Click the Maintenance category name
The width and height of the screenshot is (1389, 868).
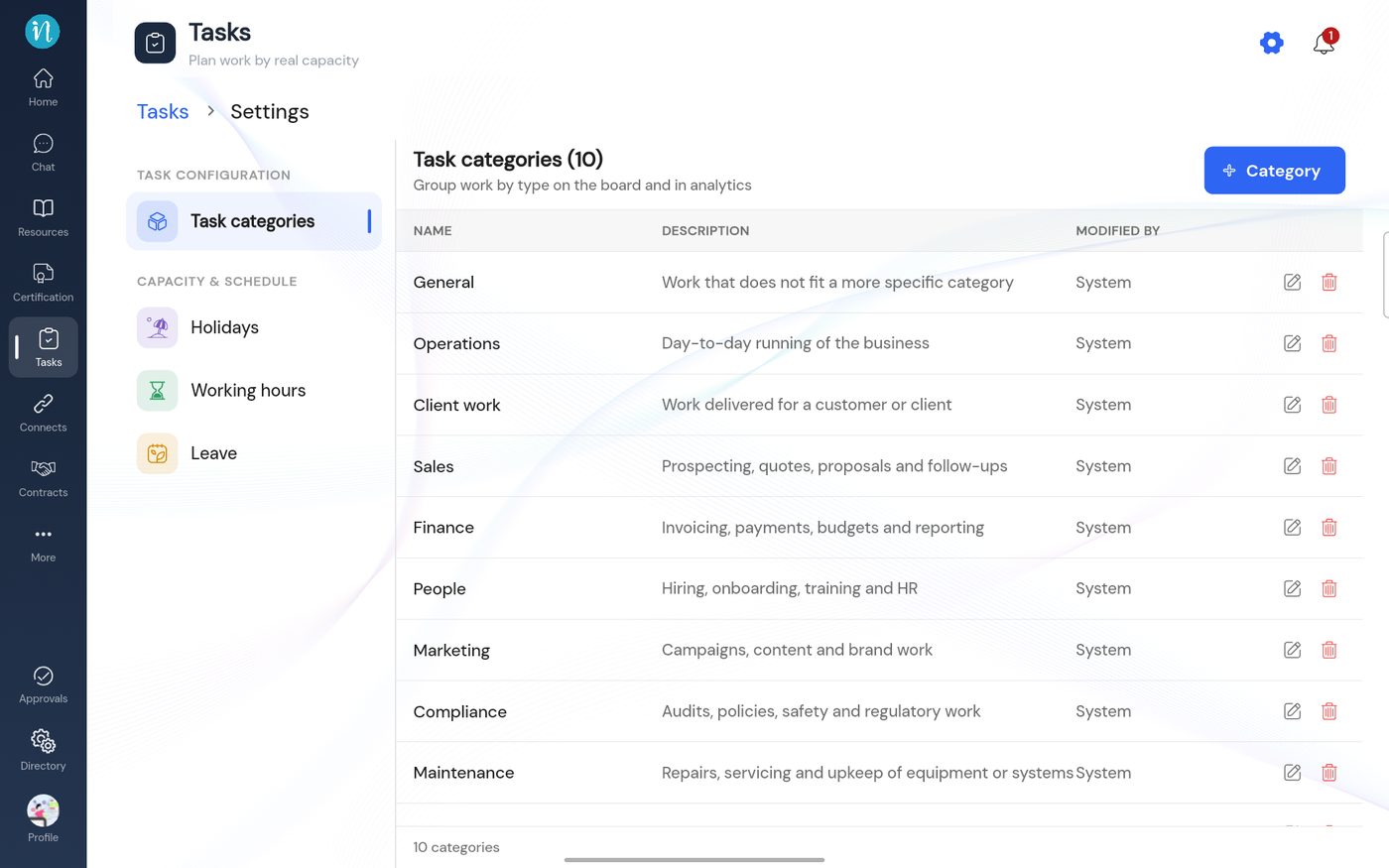[x=463, y=773]
